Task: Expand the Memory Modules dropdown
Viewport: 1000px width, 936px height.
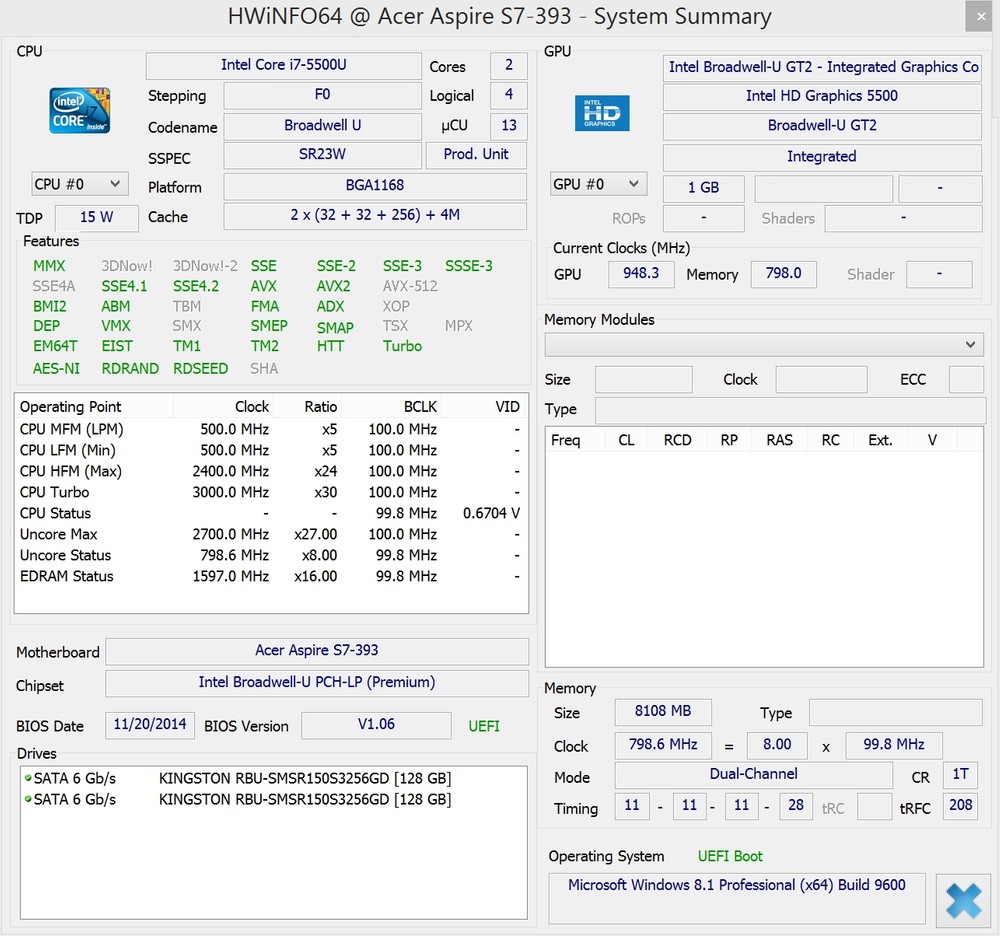Action: [x=764, y=345]
